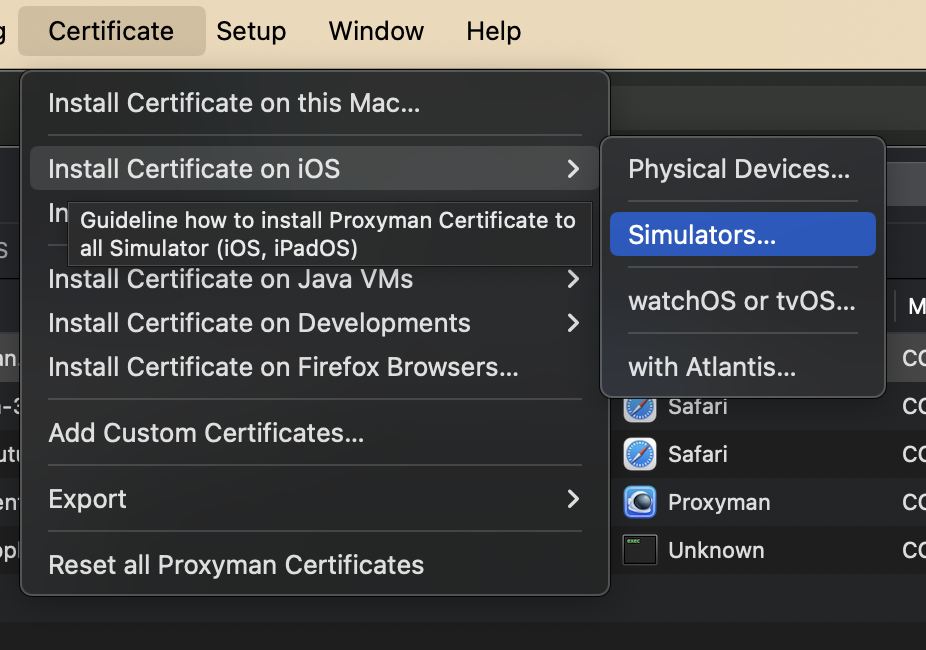Click the Safari compass icon in second Safari row
This screenshot has width=926, height=650.
click(x=640, y=454)
